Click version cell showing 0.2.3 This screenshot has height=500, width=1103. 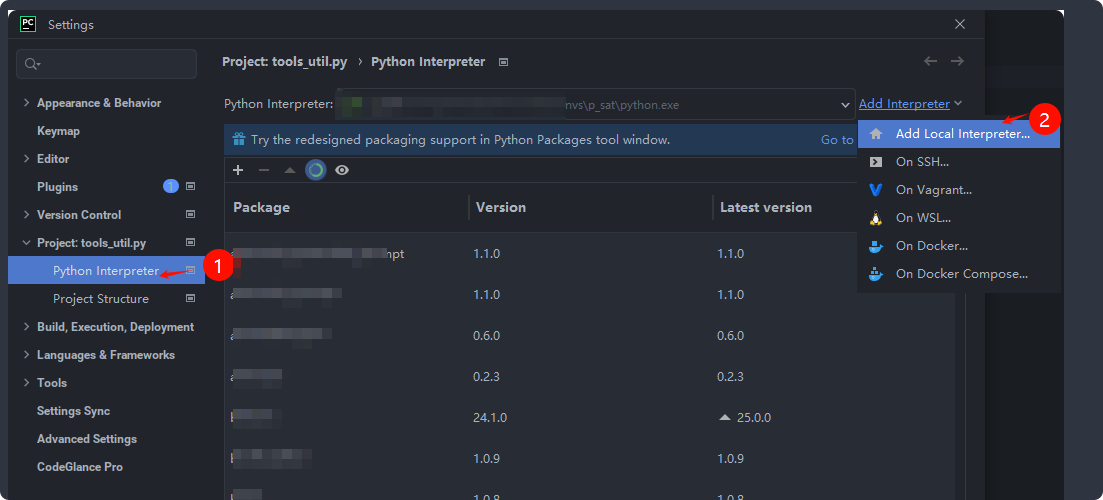pos(487,377)
